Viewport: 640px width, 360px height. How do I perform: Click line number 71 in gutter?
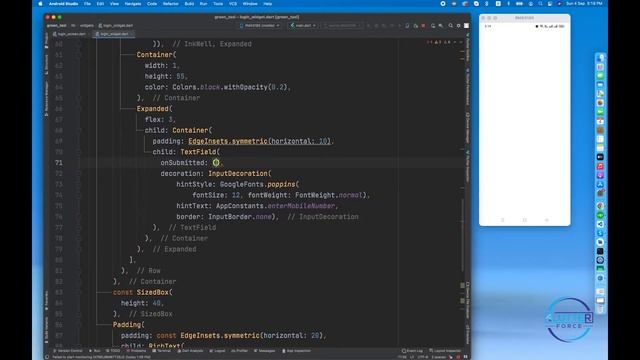(59, 163)
